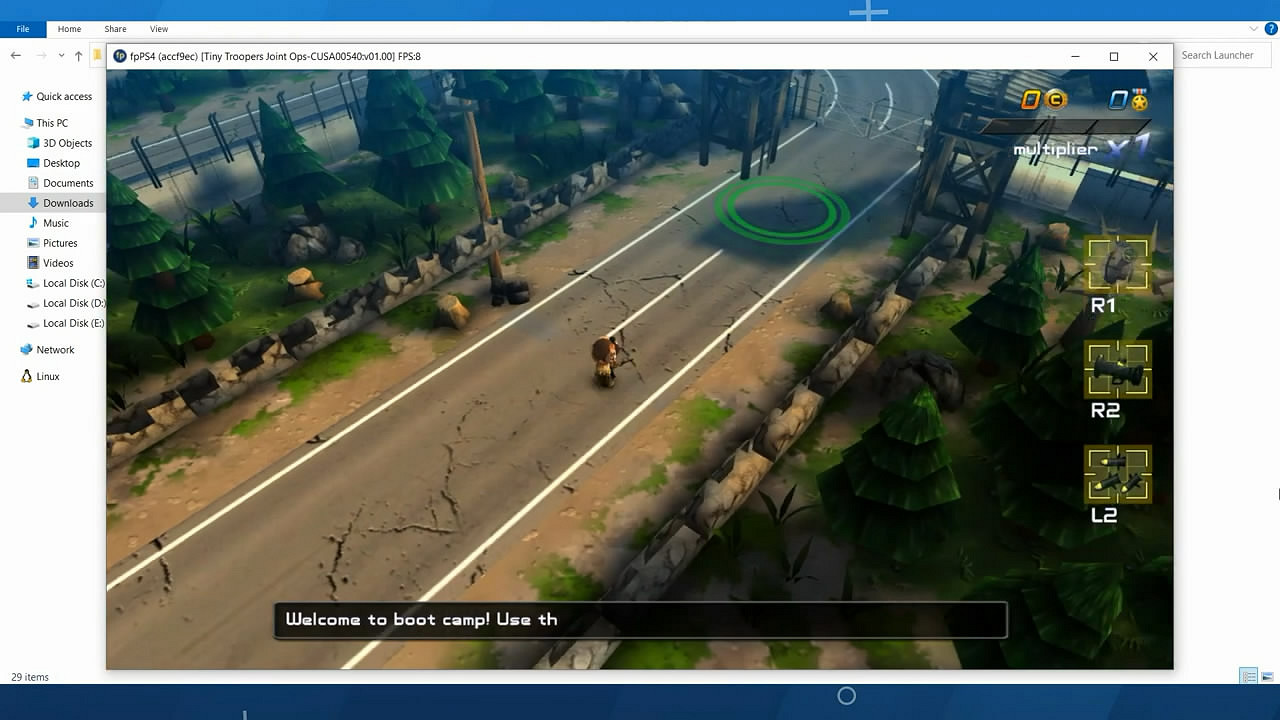Screen dimensions: 1280x720
Task: Open Downloads folder in the sidebar
Action: pos(68,203)
